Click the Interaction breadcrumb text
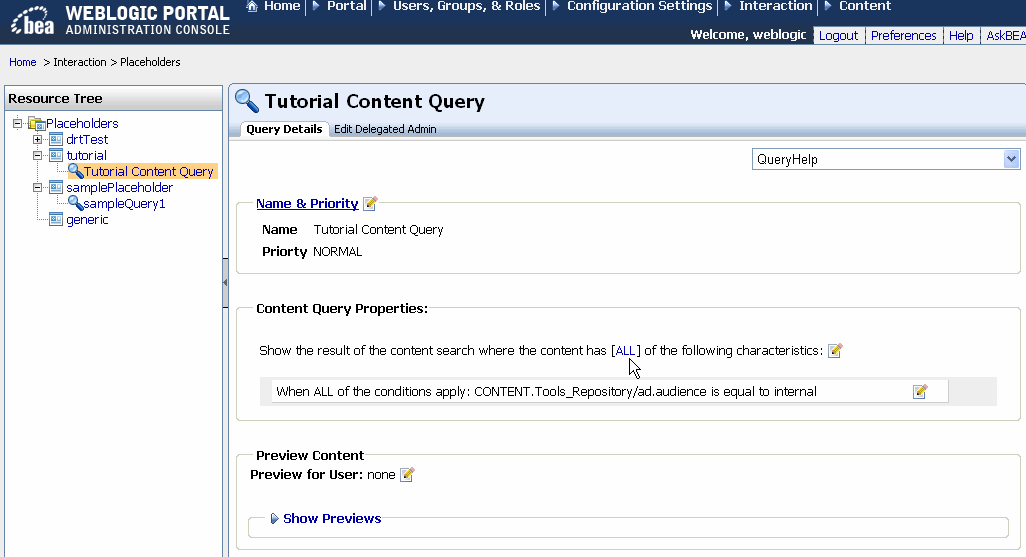 coord(80,62)
